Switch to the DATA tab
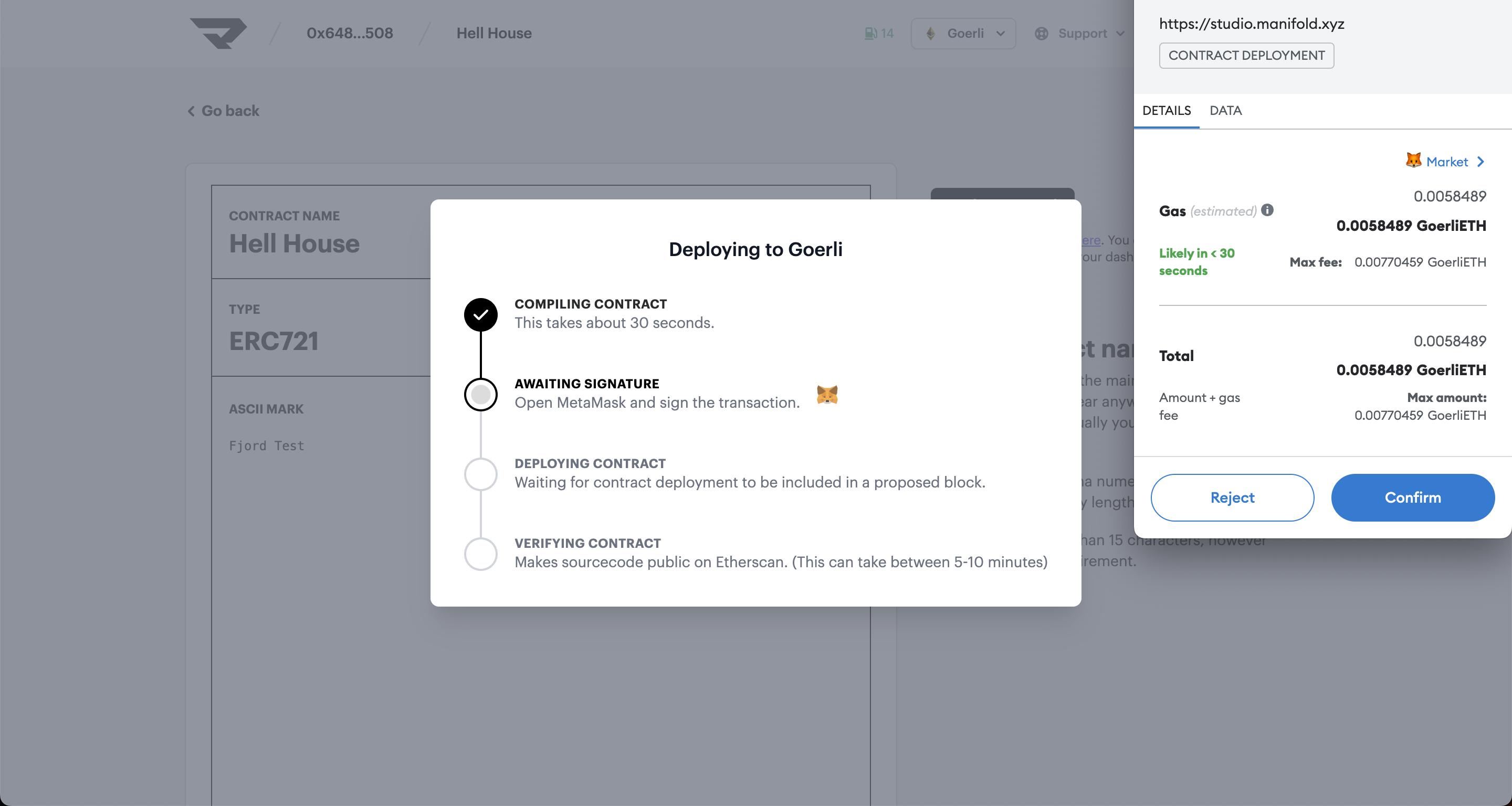This screenshot has height=806, width=1512. [x=1225, y=110]
